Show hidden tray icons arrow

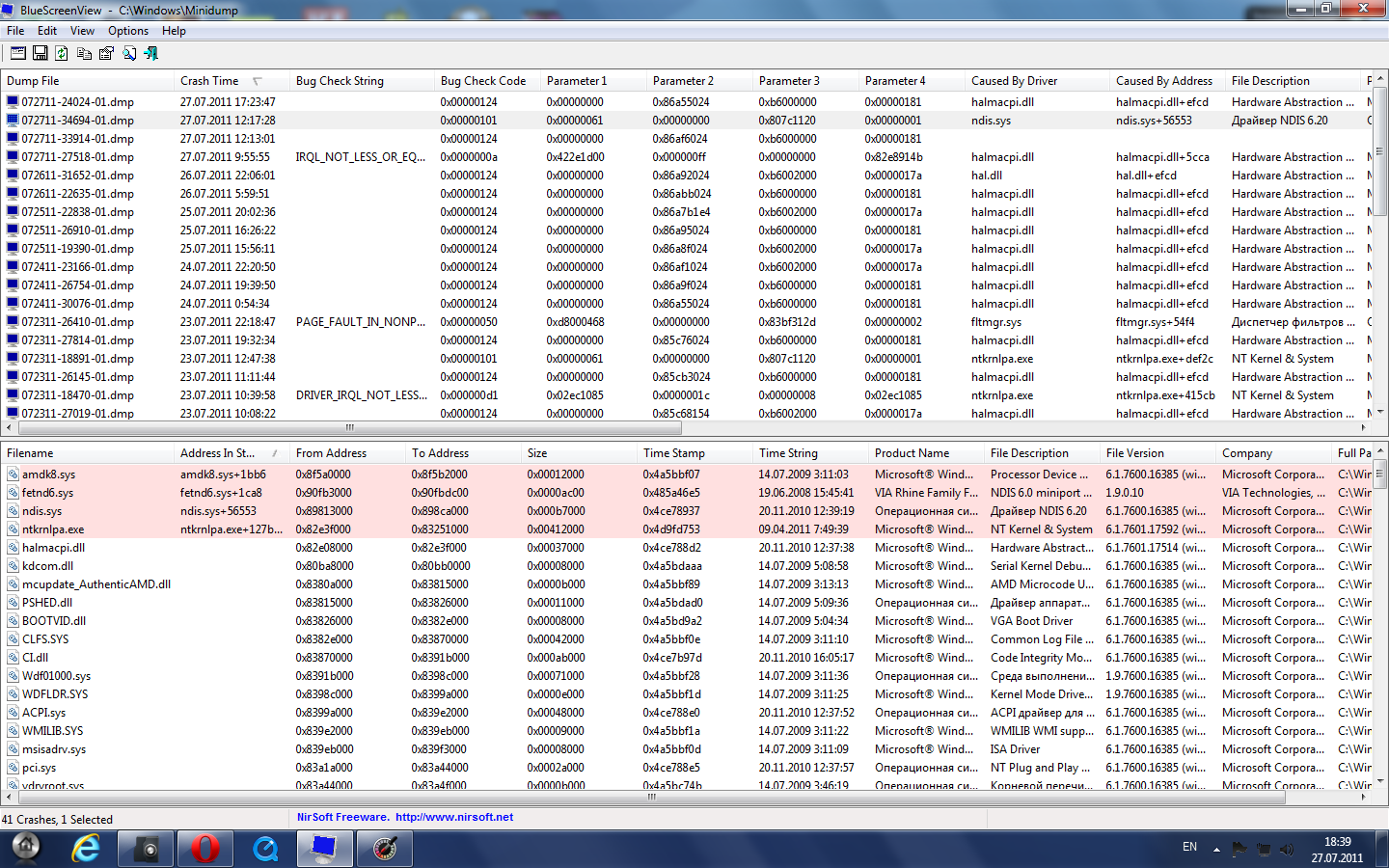pos(1216,850)
